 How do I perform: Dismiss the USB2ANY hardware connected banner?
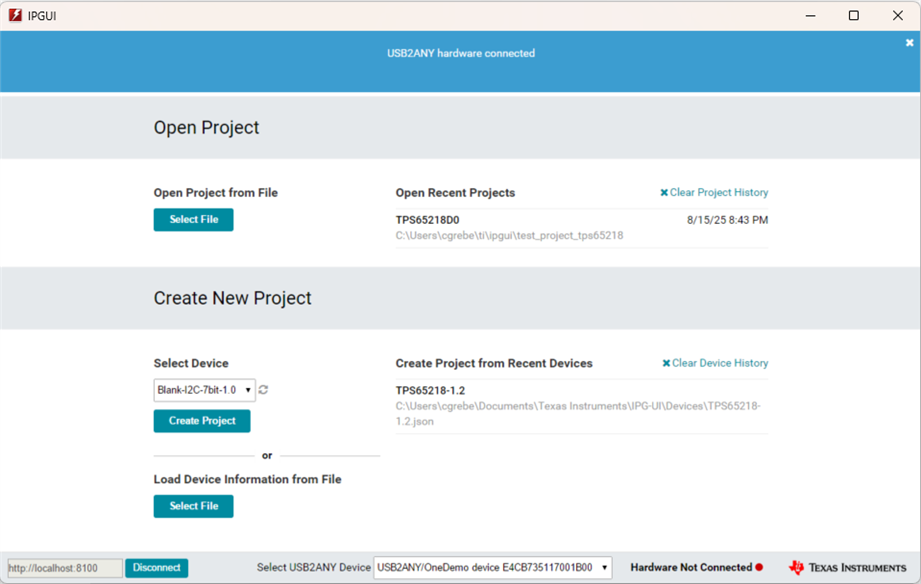[909, 43]
